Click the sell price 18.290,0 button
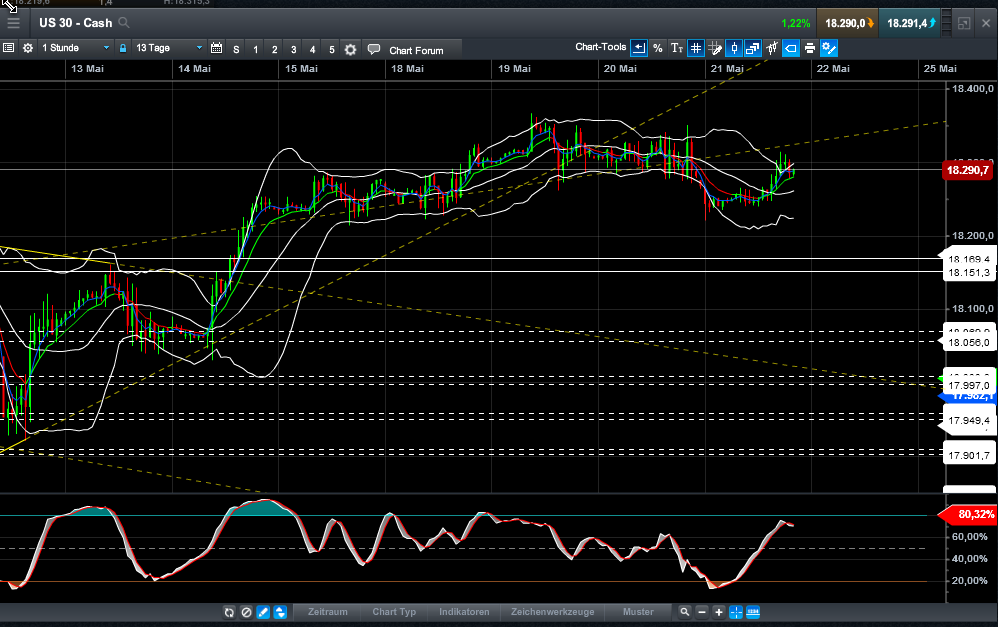Image resolution: width=998 pixels, height=627 pixels. click(846, 22)
